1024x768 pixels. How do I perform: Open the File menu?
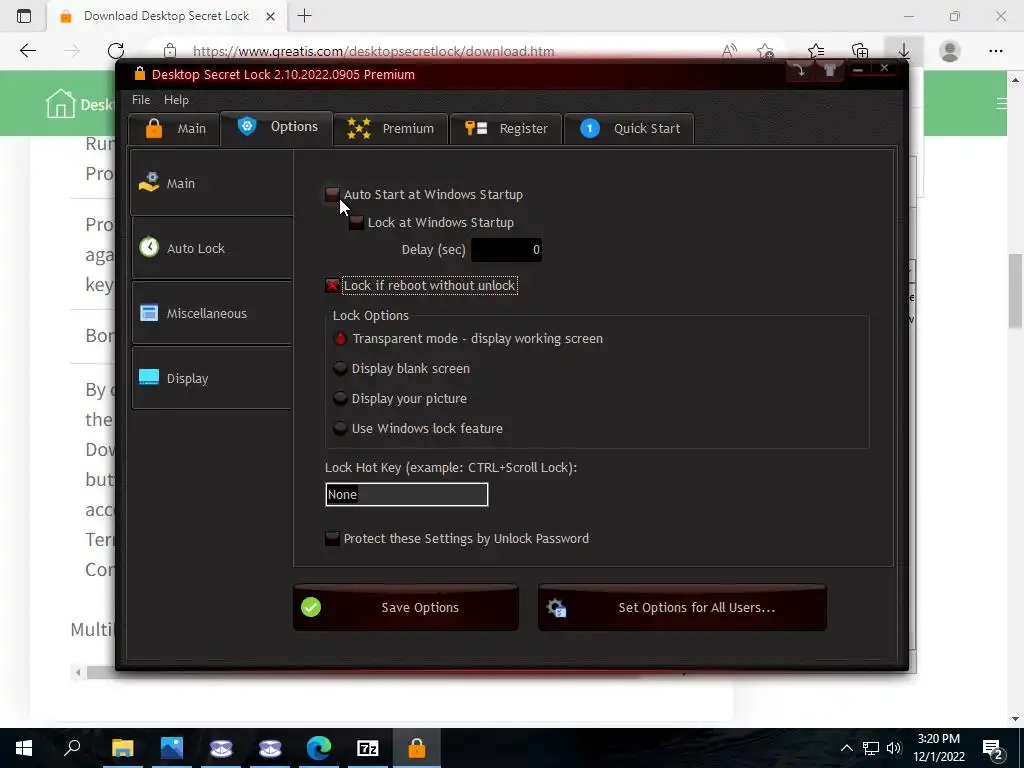141,100
